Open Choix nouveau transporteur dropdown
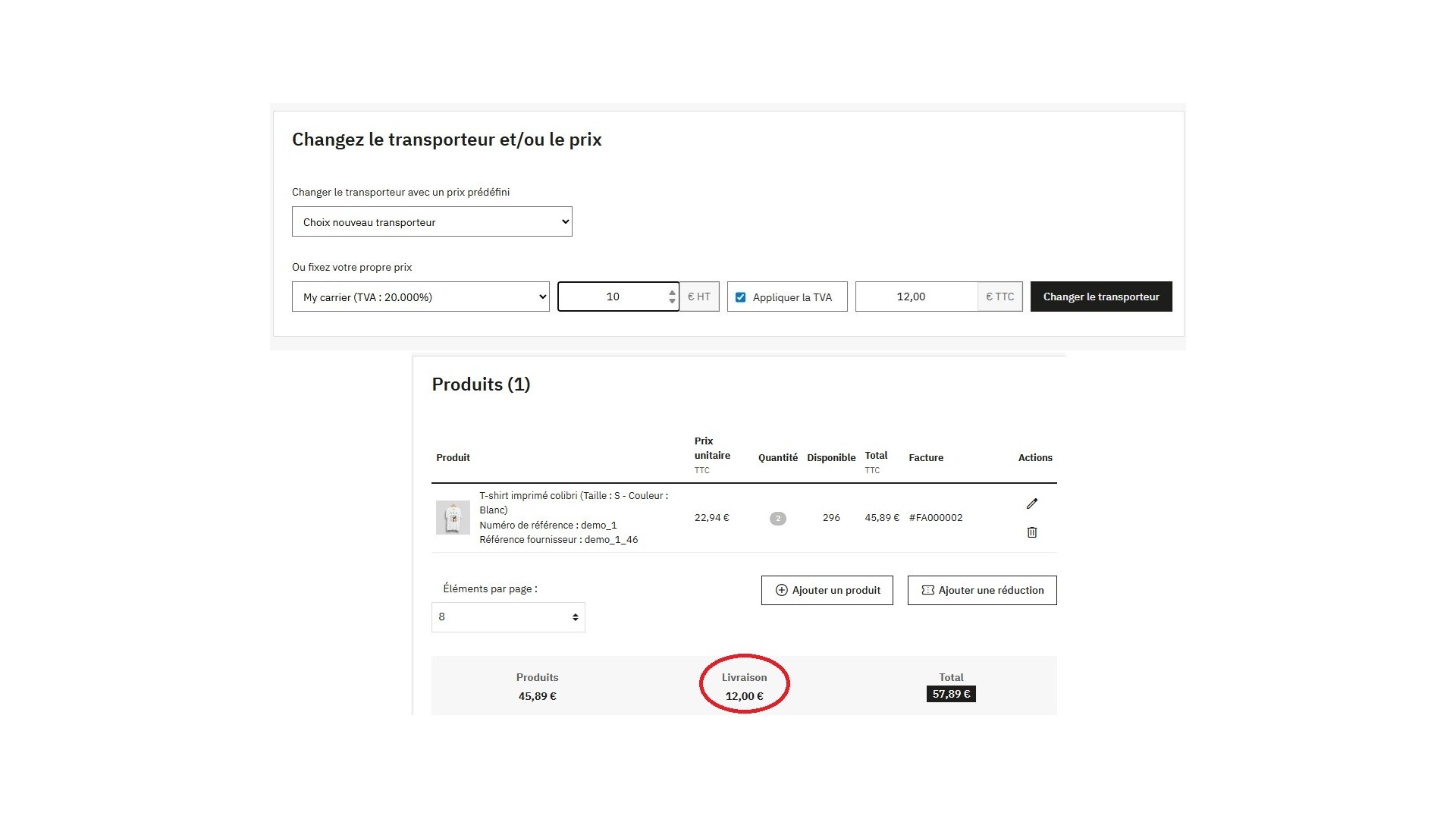Viewport: 1456px width, 819px height. (431, 221)
